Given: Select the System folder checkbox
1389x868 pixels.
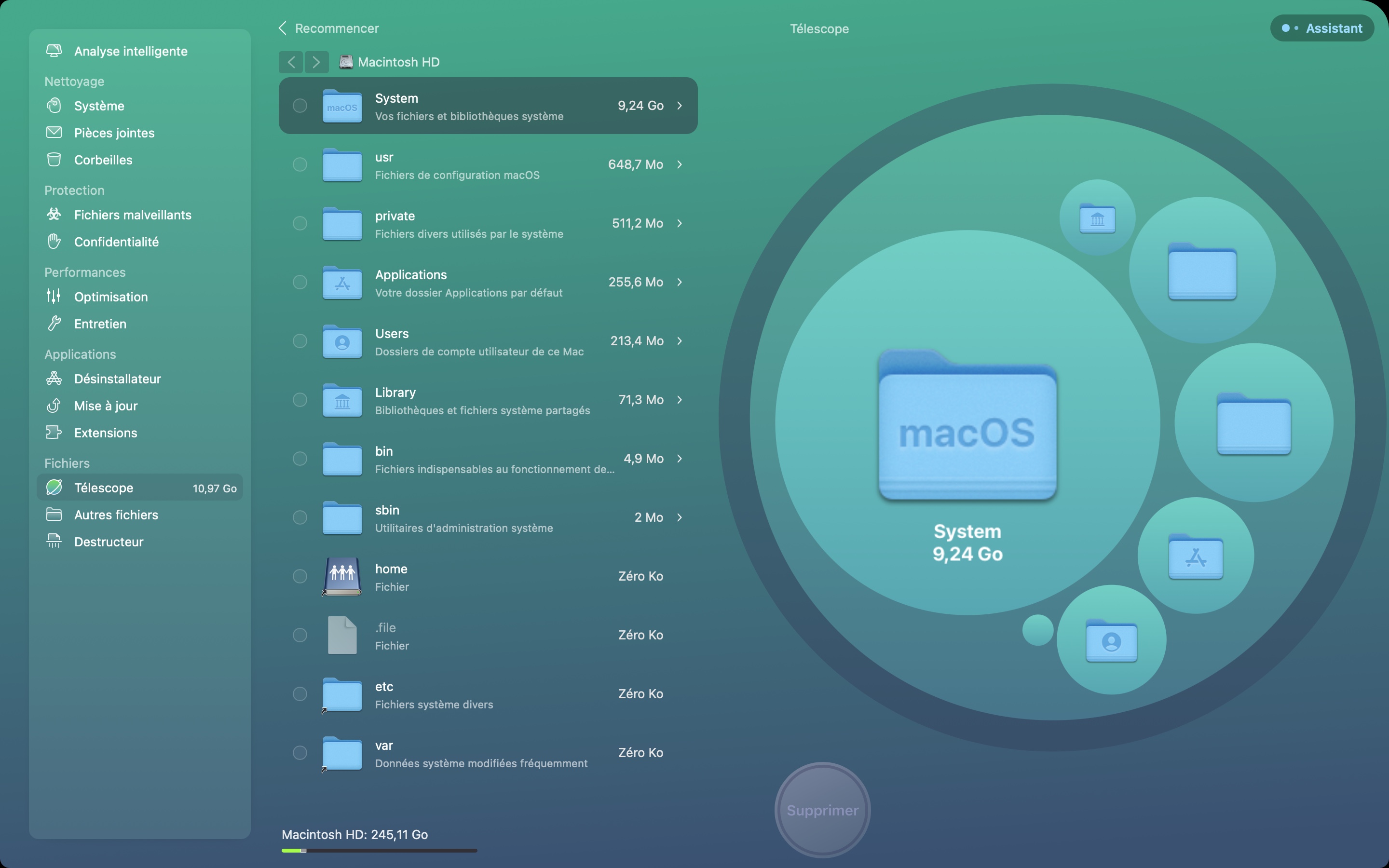Looking at the screenshot, I should [300, 106].
